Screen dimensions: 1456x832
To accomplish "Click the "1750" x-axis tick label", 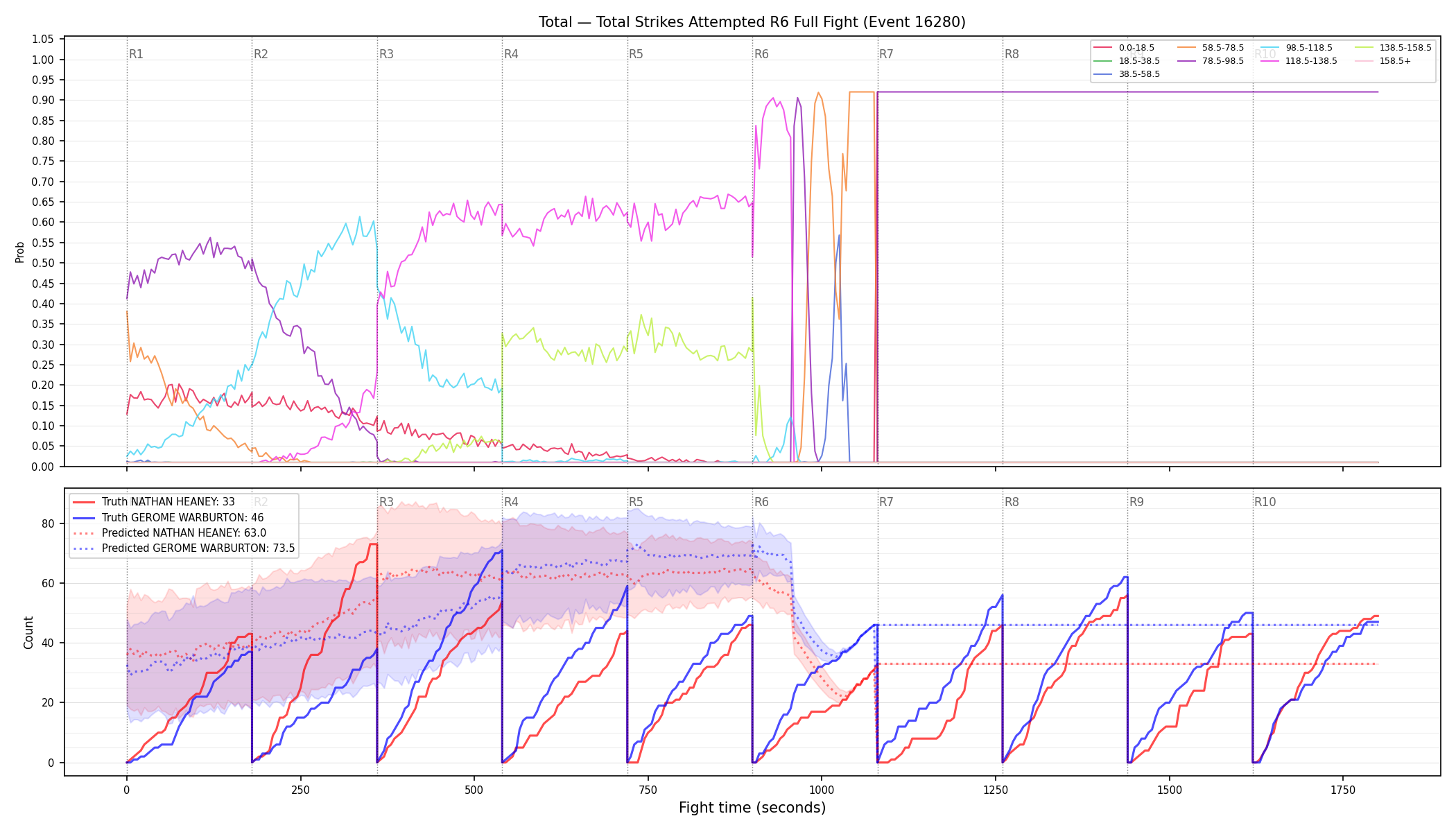I will [x=1343, y=790].
